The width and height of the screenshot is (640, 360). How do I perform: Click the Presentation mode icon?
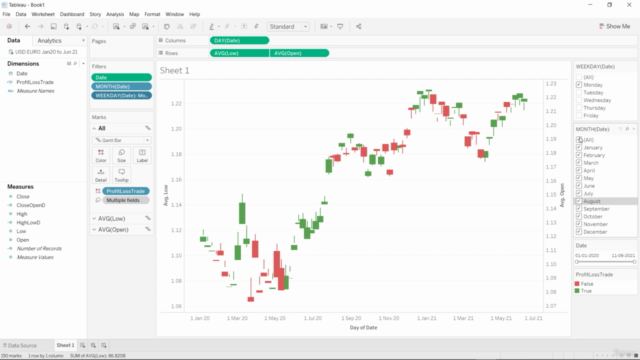coord(340,27)
